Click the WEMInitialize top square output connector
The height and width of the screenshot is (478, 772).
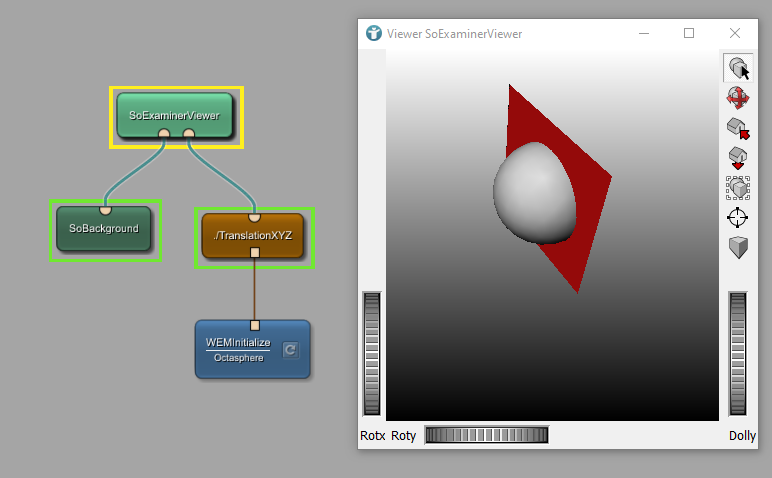(254, 325)
